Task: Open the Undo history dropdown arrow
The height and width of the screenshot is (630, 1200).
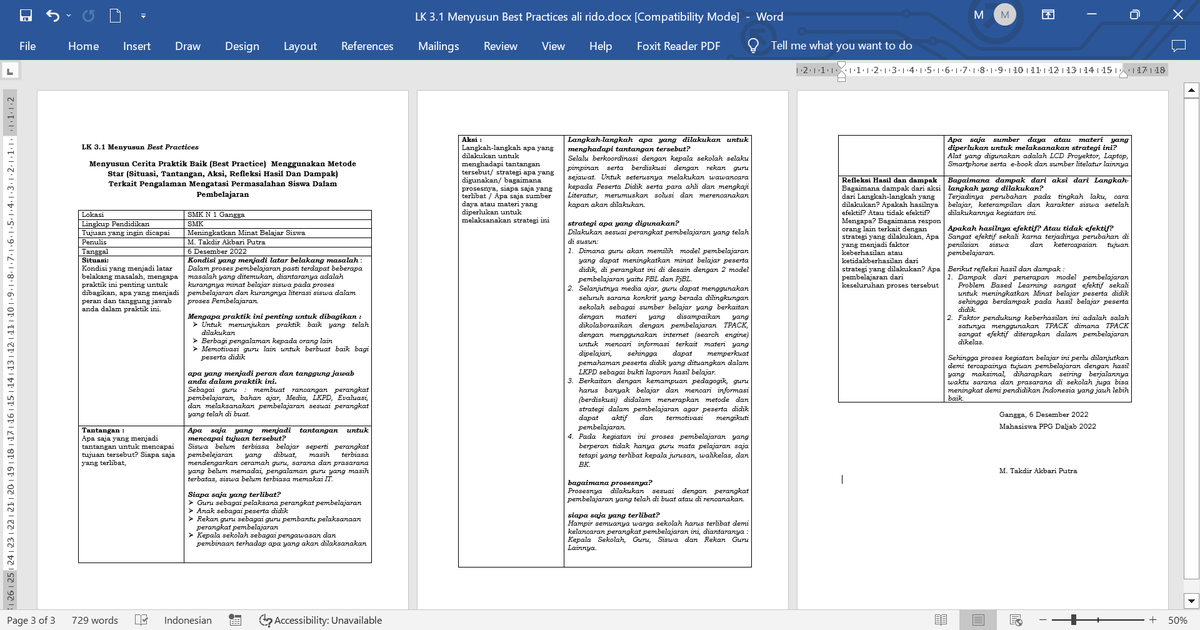Action: pyautogui.click(x=67, y=17)
